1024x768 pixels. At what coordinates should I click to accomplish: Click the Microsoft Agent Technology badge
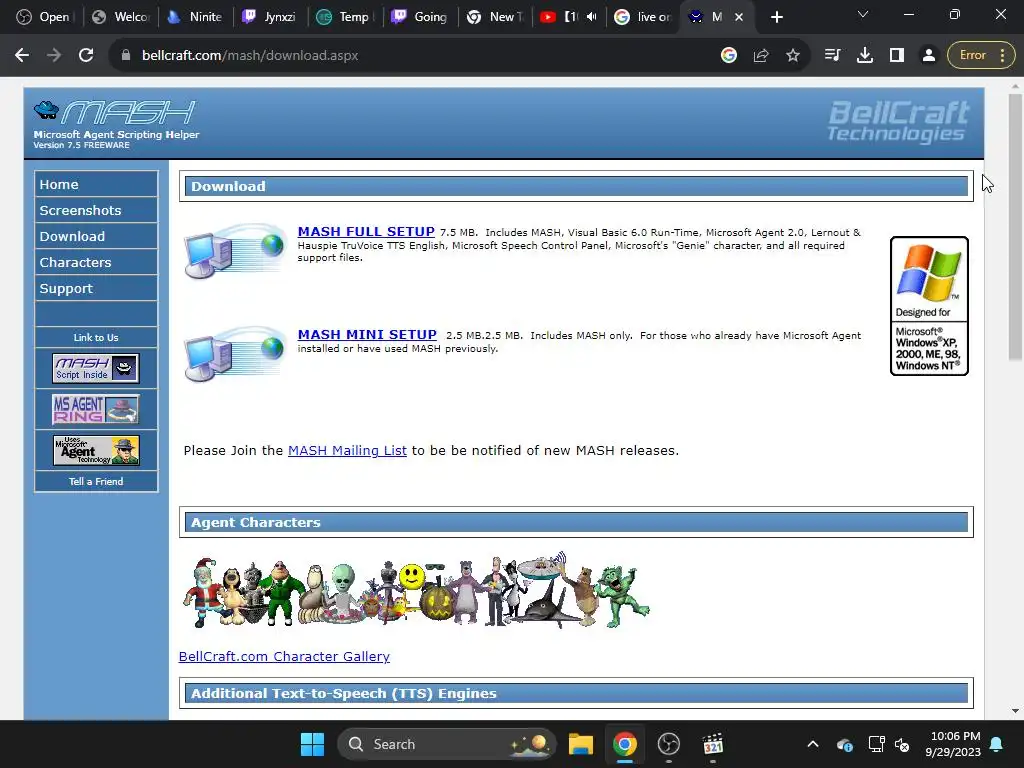click(x=96, y=451)
